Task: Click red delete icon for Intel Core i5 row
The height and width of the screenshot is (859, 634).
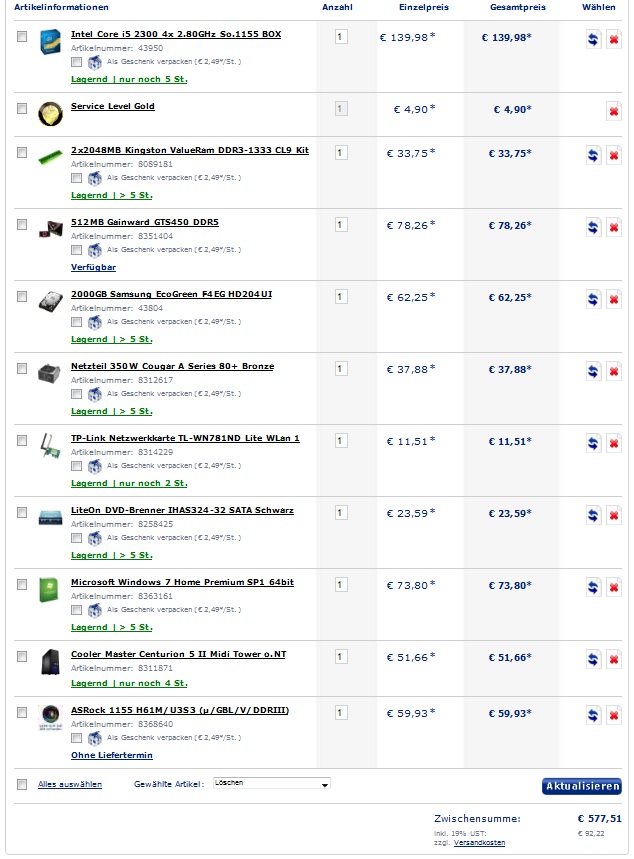Action: [614, 40]
